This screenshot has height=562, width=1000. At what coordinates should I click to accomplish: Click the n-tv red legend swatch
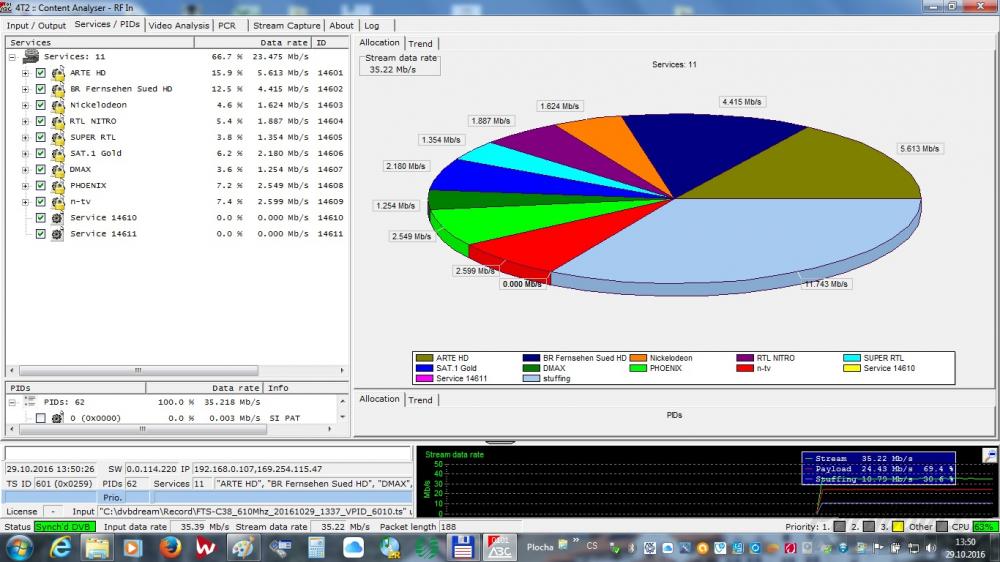point(745,368)
